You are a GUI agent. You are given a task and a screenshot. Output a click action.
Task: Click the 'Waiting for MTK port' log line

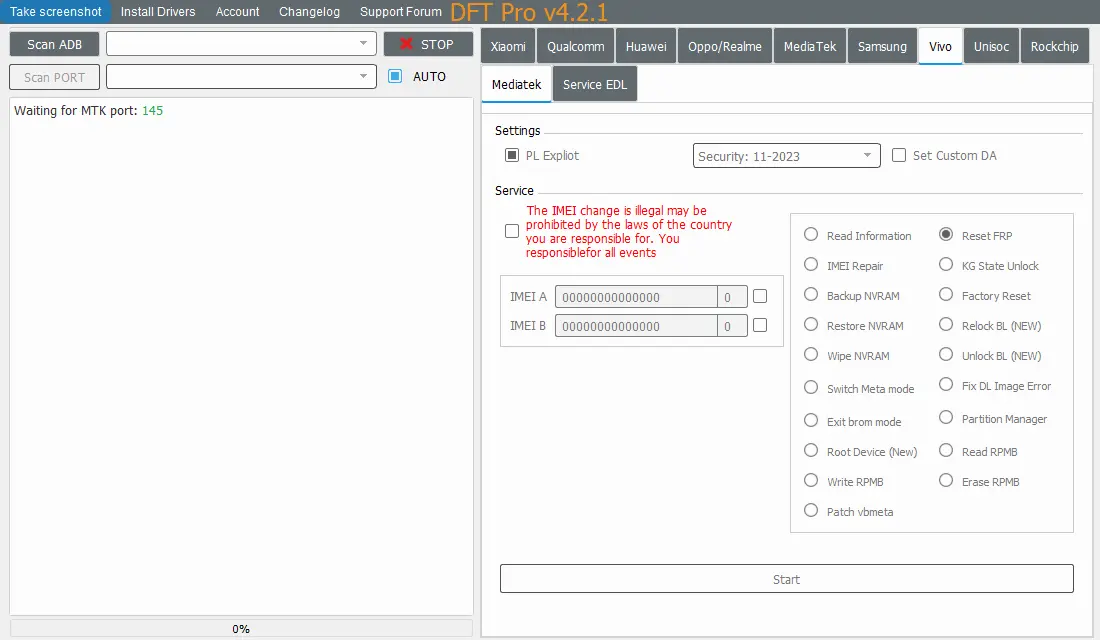click(x=88, y=110)
